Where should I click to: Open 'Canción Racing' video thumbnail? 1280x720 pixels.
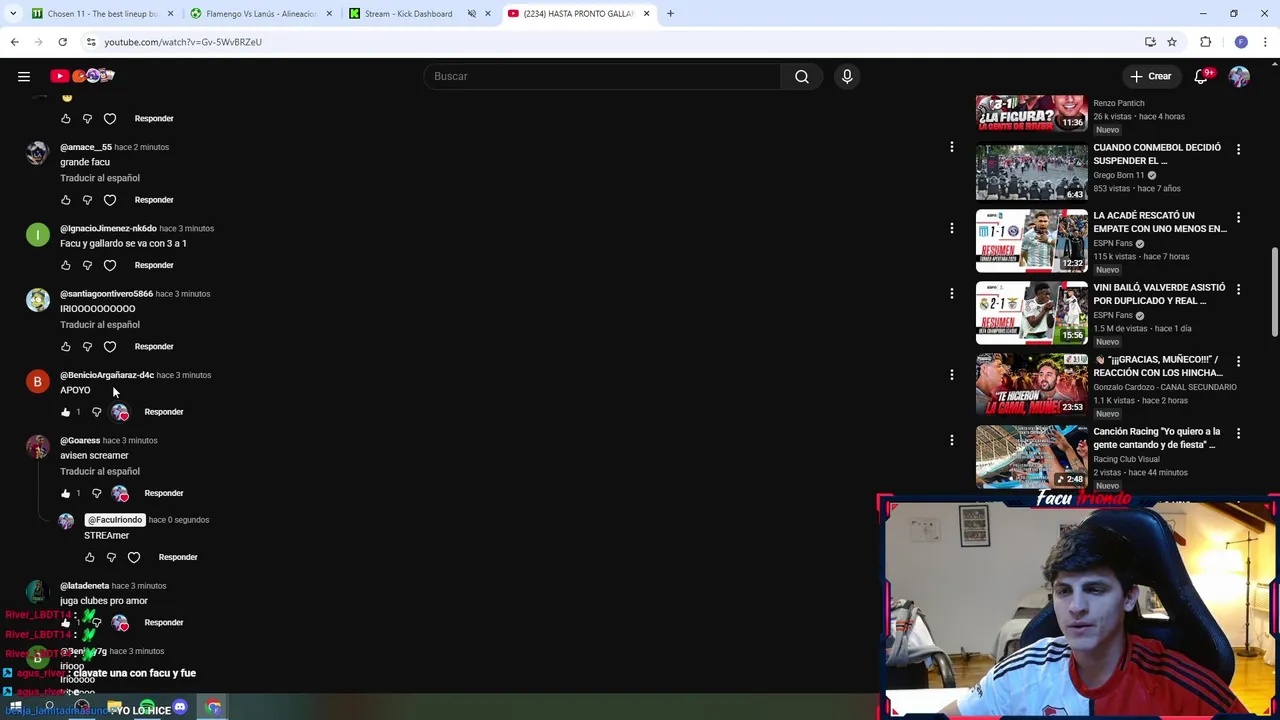point(1031,457)
